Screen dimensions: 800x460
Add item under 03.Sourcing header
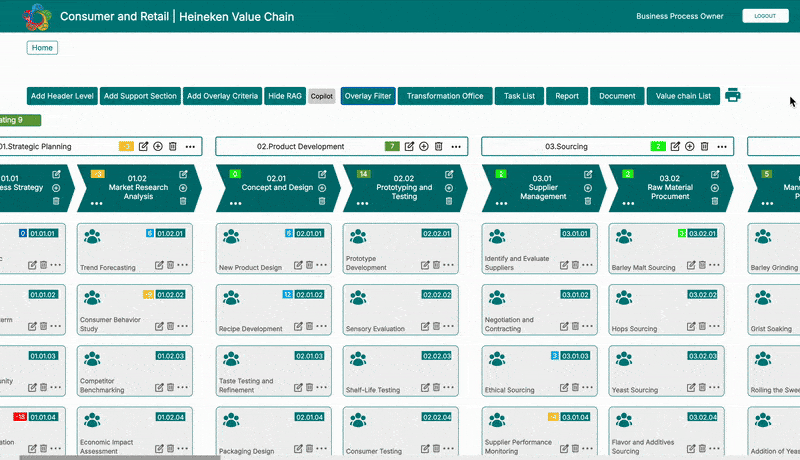[x=690, y=146]
